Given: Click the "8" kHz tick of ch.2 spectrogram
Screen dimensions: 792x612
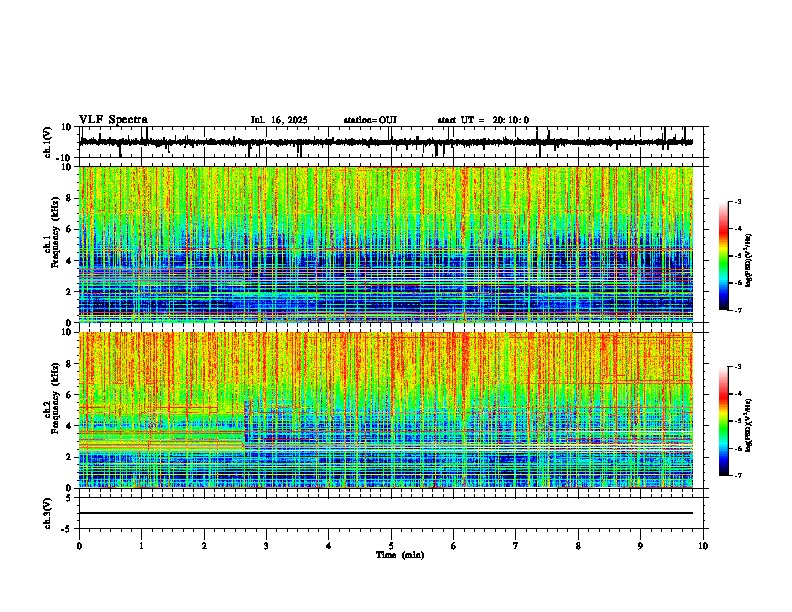Looking at the screenshot, I should click(70, 364).
